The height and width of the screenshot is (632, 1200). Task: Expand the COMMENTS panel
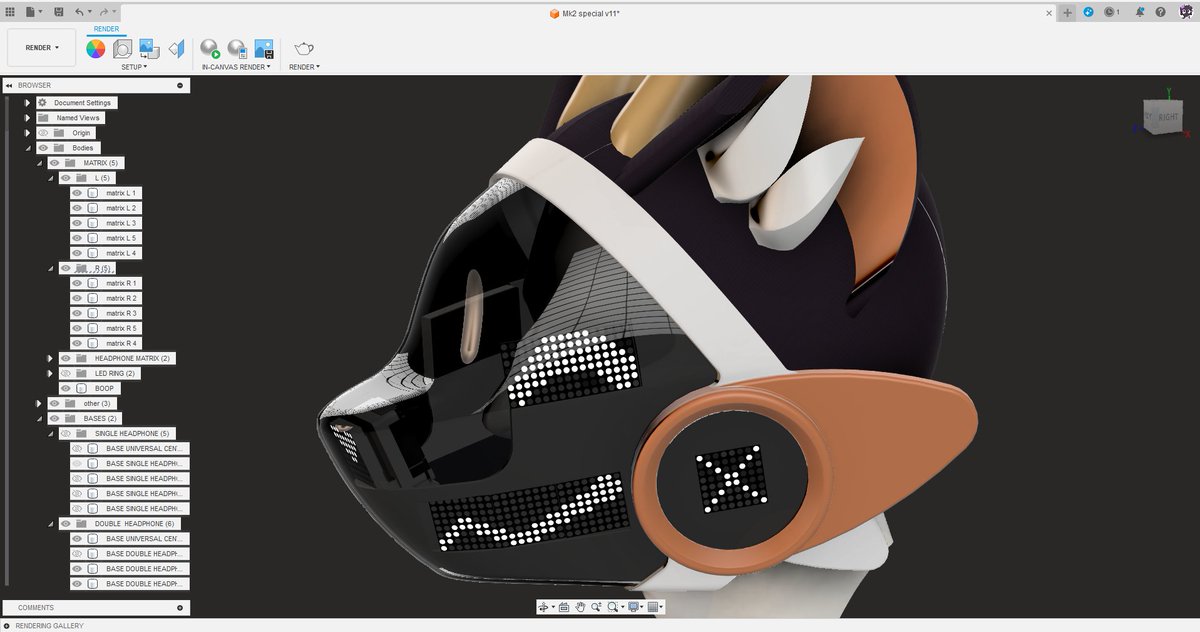(180, 607)
